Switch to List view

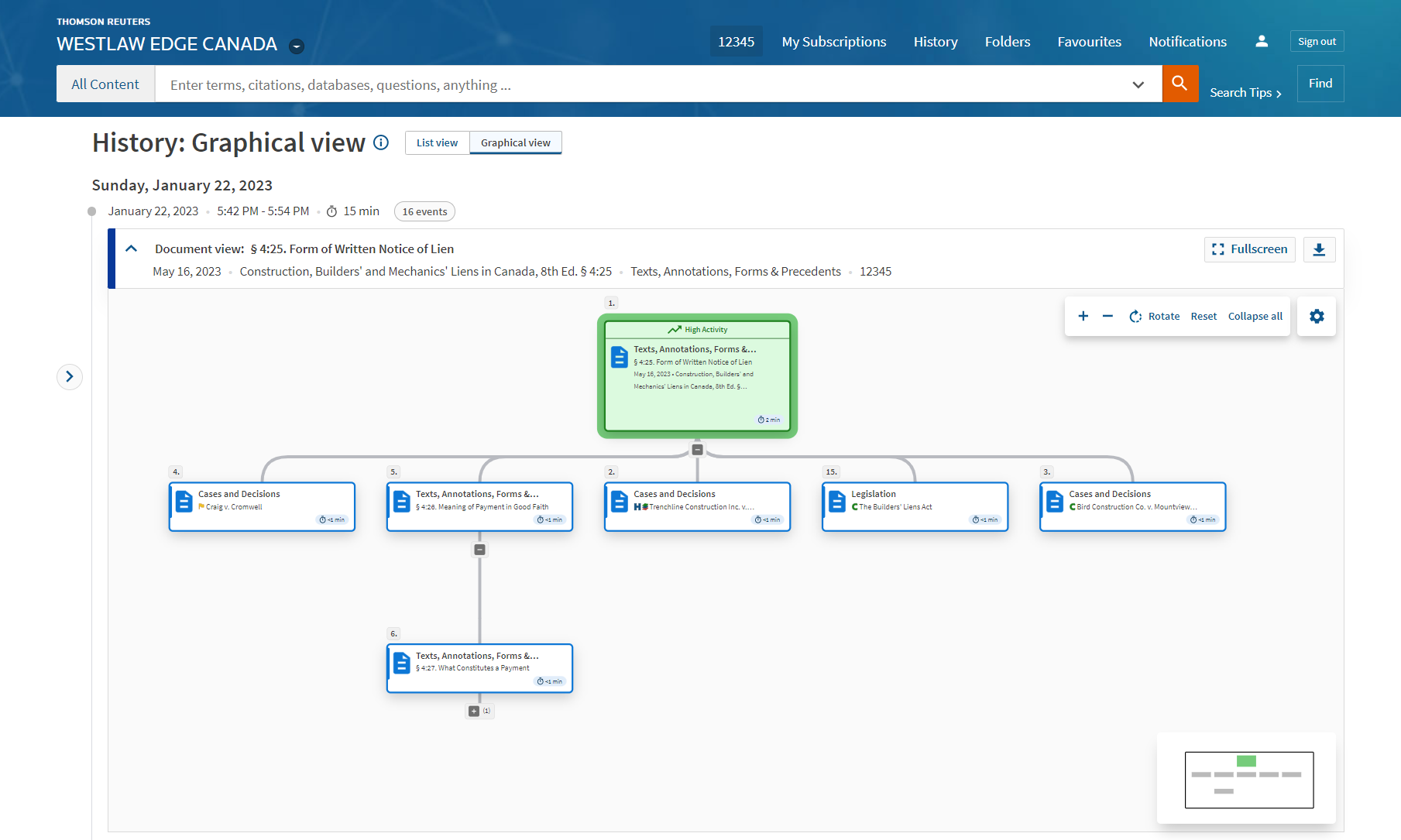[437, 142]
